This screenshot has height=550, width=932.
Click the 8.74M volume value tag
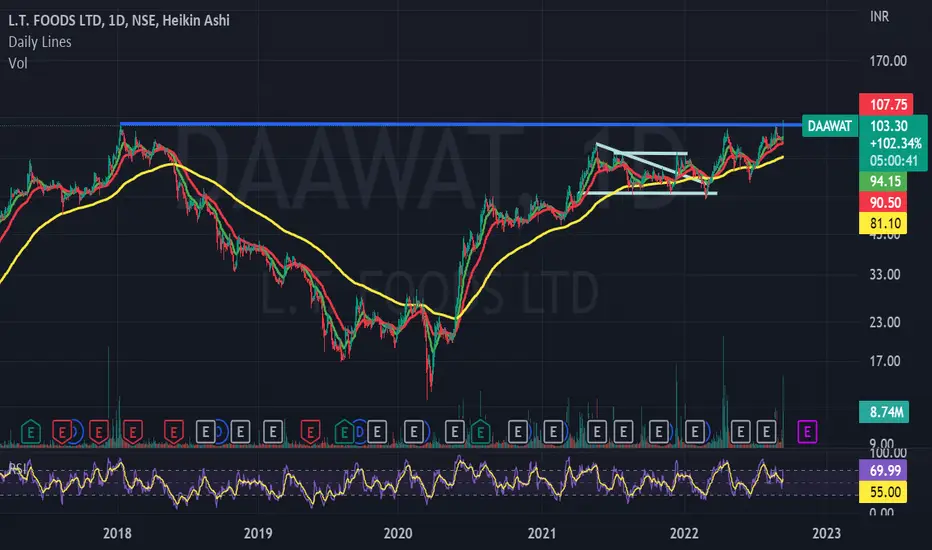884,412
